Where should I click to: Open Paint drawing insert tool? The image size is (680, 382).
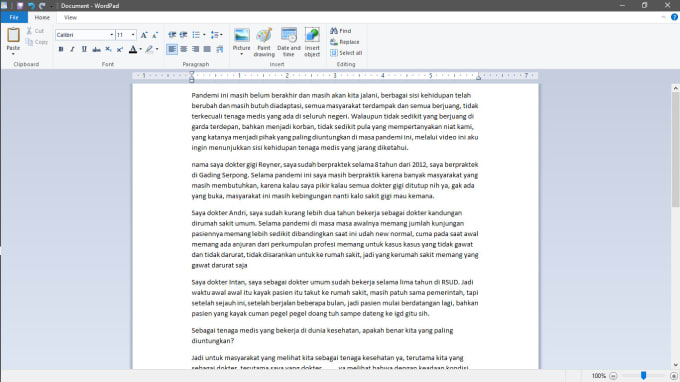tap(264, 42)
